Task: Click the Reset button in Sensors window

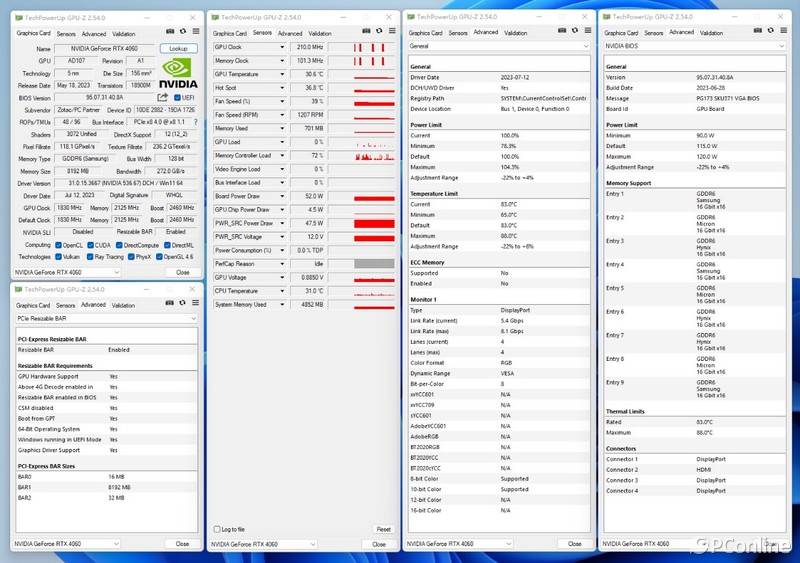Action: [384, 529]
